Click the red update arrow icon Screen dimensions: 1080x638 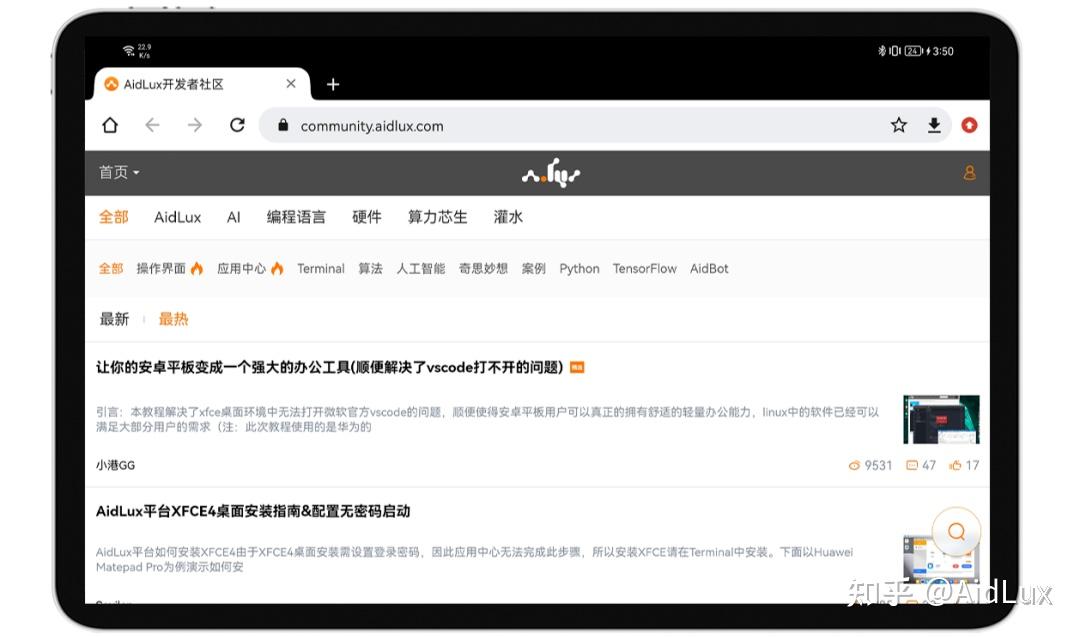pyautogui.click(x=969, y=125)
